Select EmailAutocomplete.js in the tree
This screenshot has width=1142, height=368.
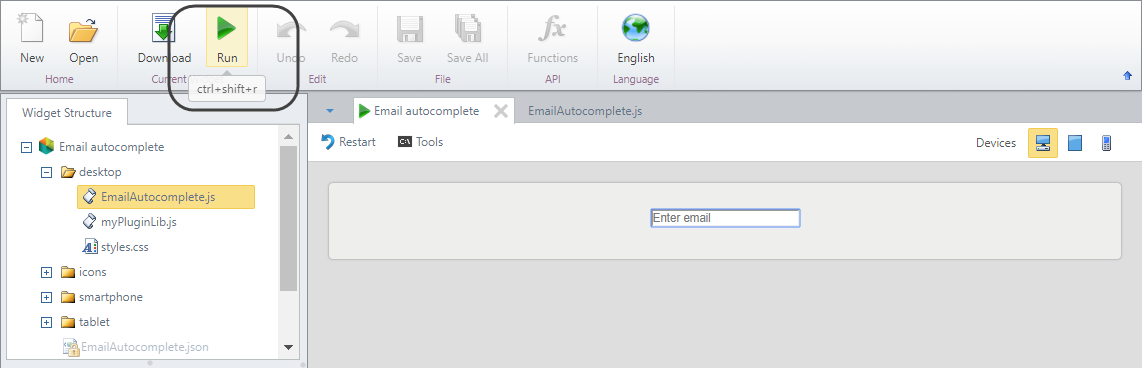pyautogui.click(x=166, y=197)
